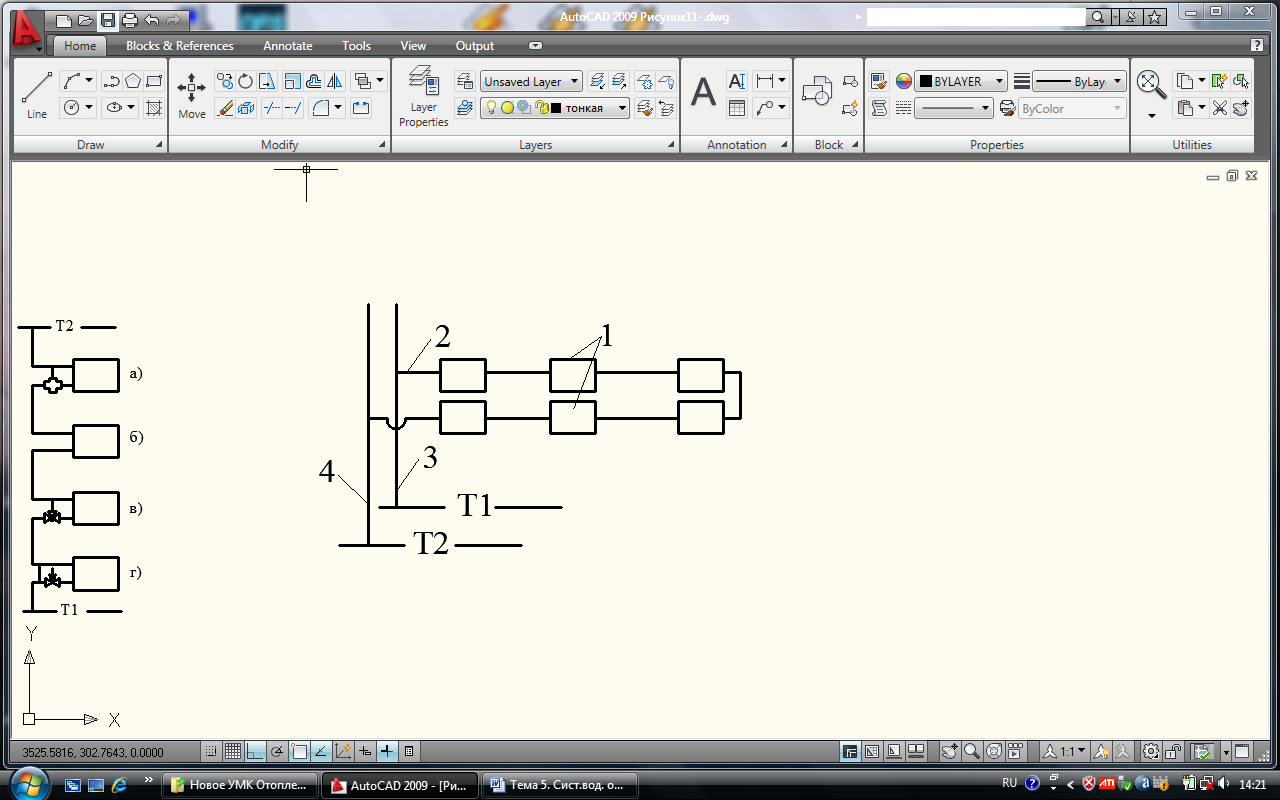
Task: Toggle Ortho mode in status bar
Action: [x=255, y=751]
